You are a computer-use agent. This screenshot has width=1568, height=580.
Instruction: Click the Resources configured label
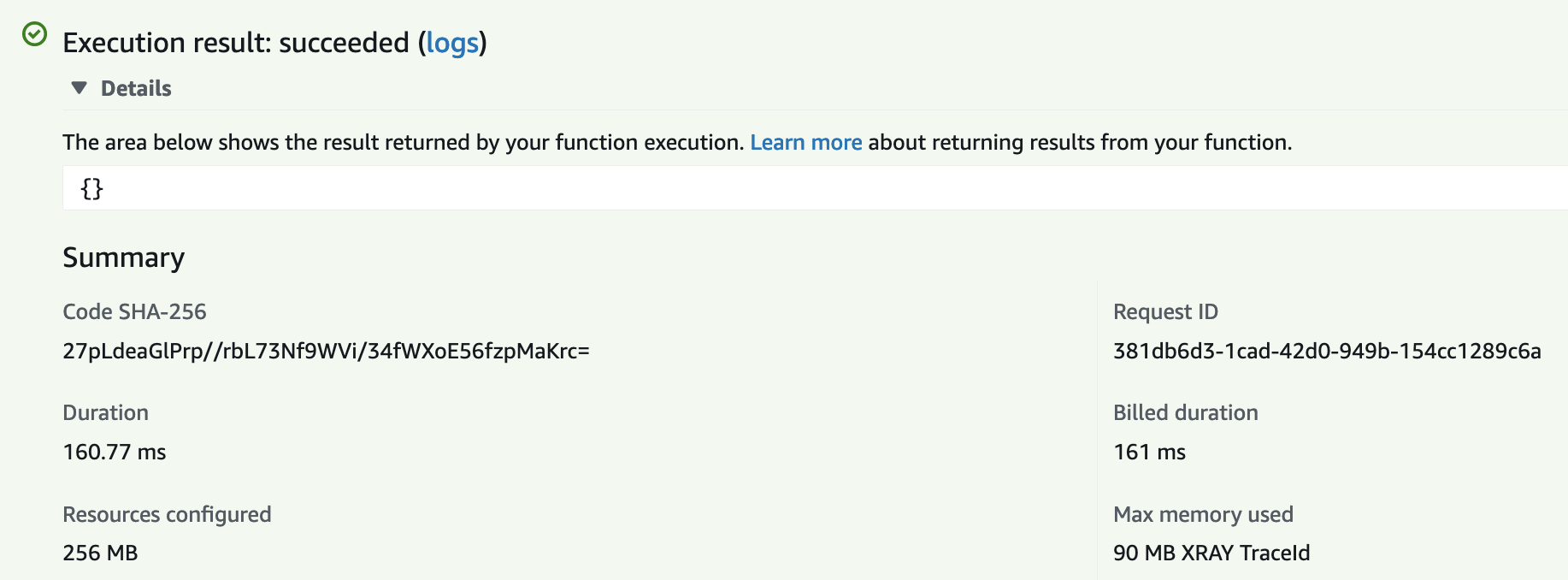click(x=167, y=514)
